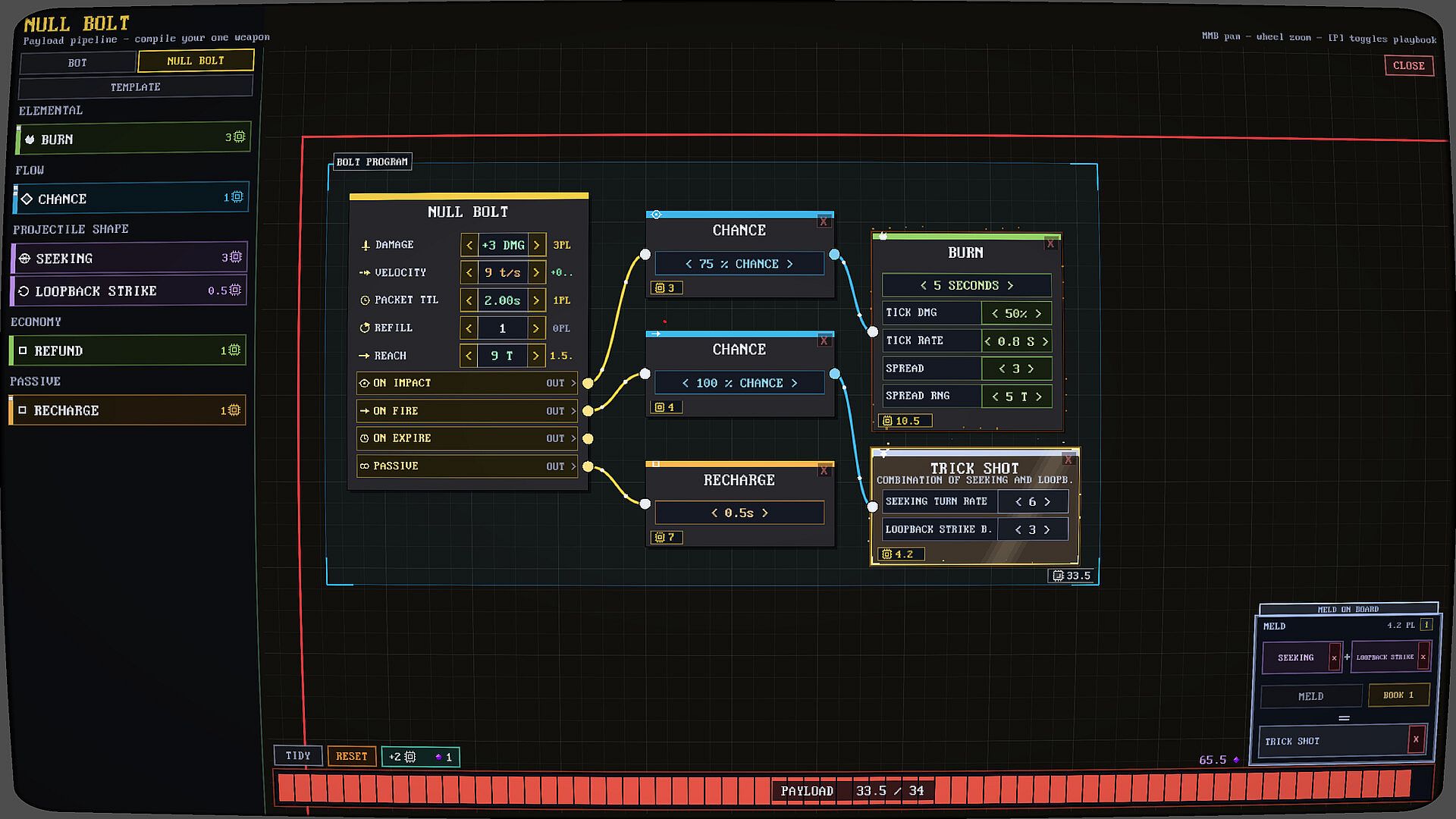Remove Seeking from the Meld slot
Image resolution: width=1456 pixels, height=819 pixels.
1334,657
